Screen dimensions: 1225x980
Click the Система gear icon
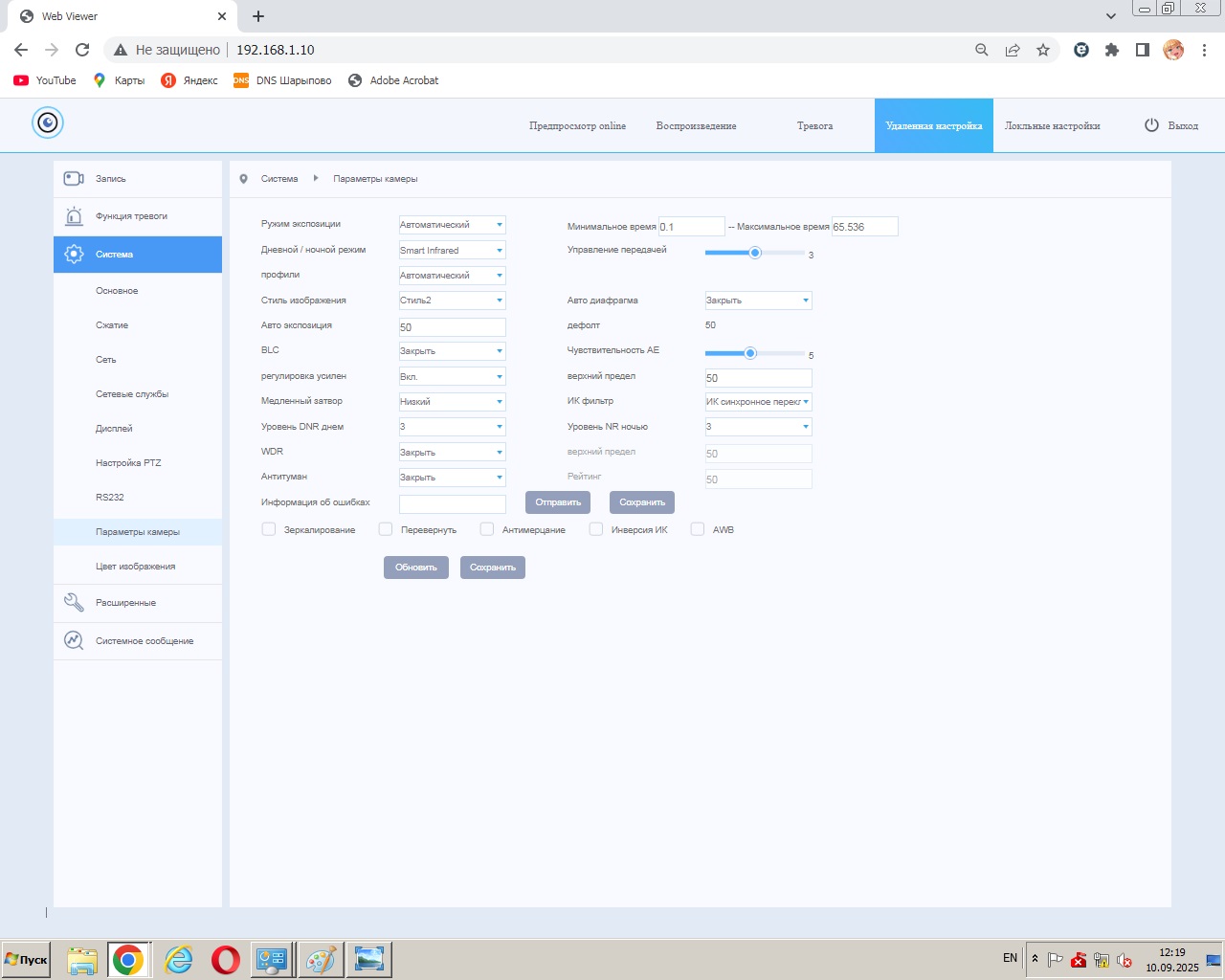click(74, 255)
